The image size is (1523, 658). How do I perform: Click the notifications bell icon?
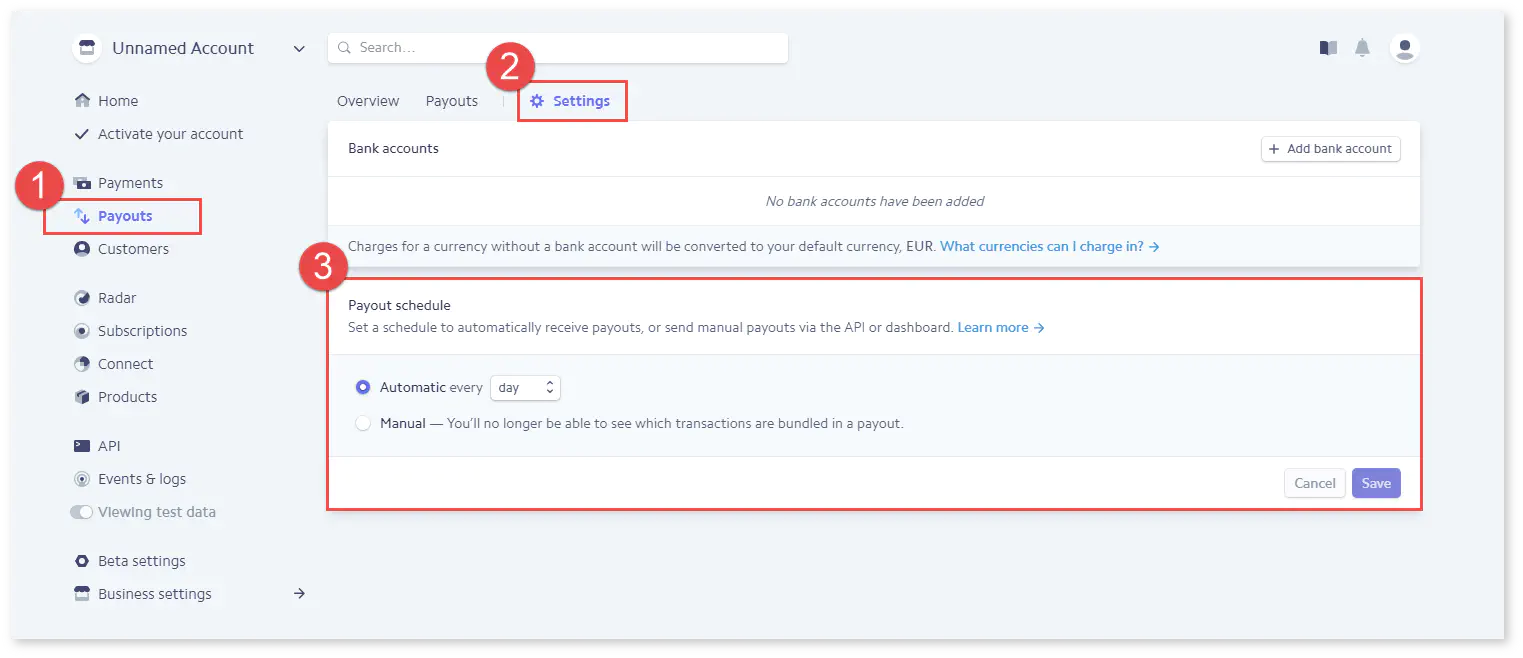coord(1362,48)
